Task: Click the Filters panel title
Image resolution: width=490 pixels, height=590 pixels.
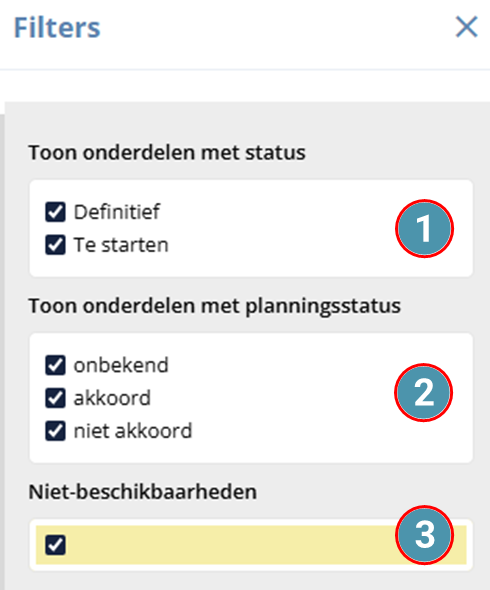Action: 57,27
